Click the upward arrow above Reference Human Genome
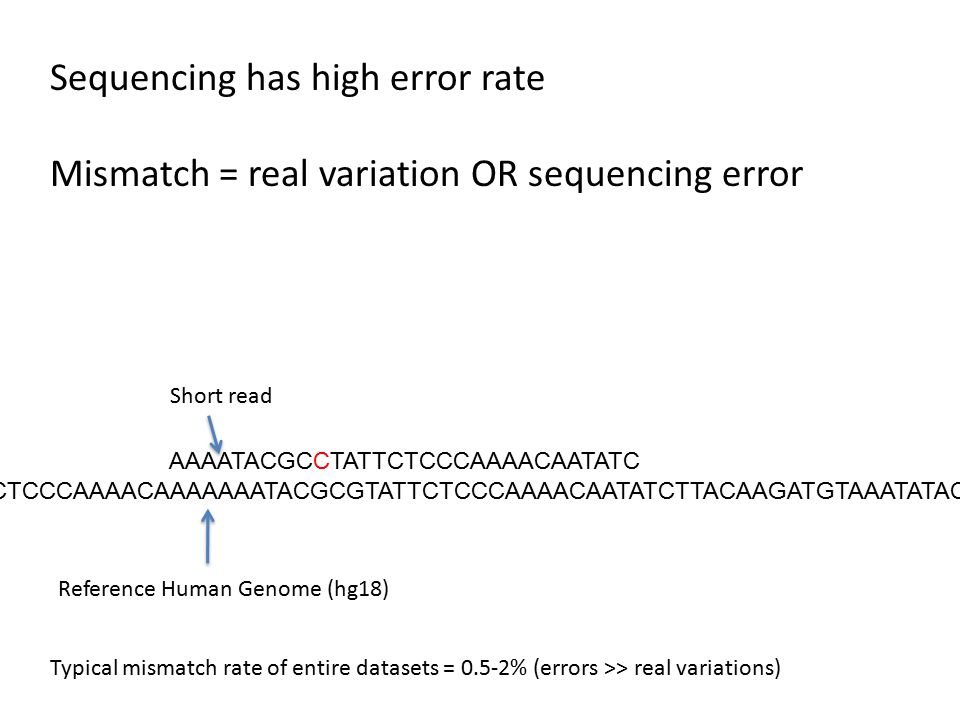 click(208, 536)
